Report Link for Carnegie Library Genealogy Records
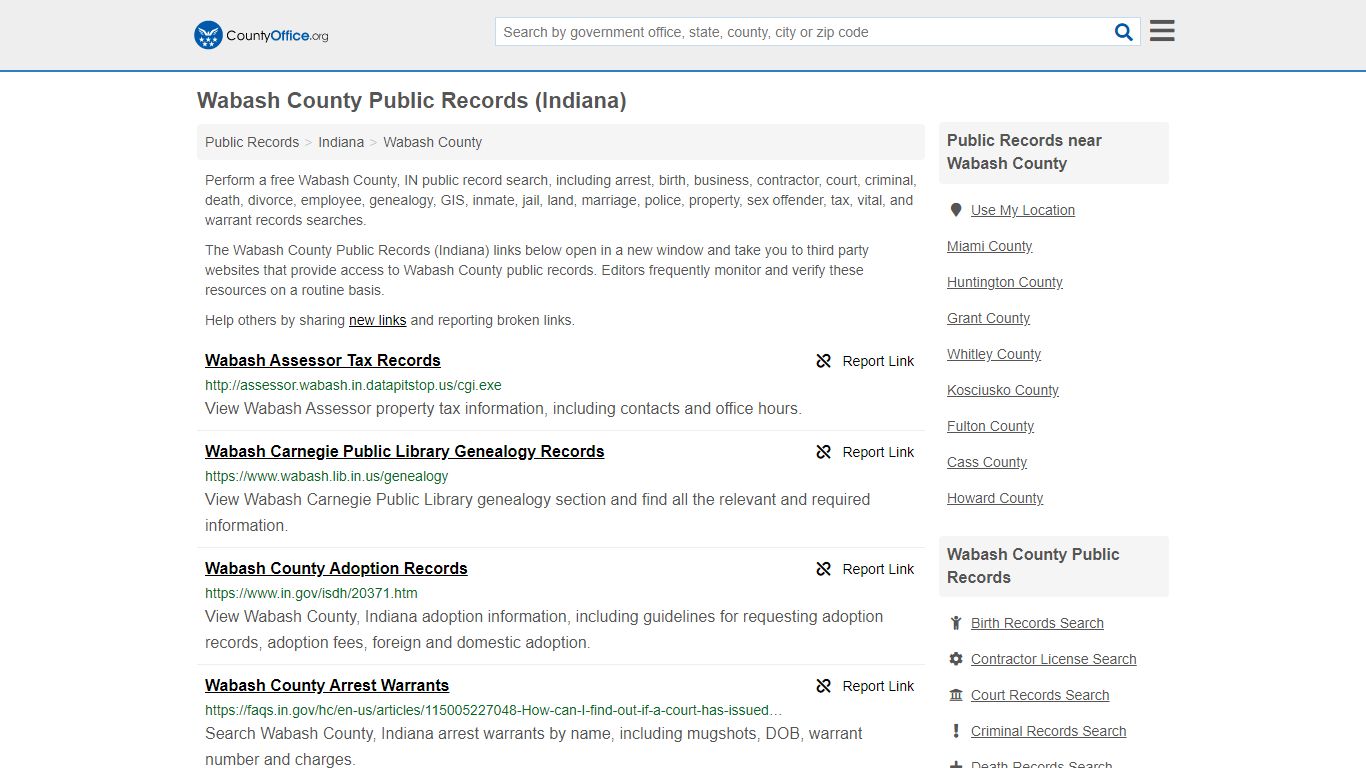 pos(878,452)
